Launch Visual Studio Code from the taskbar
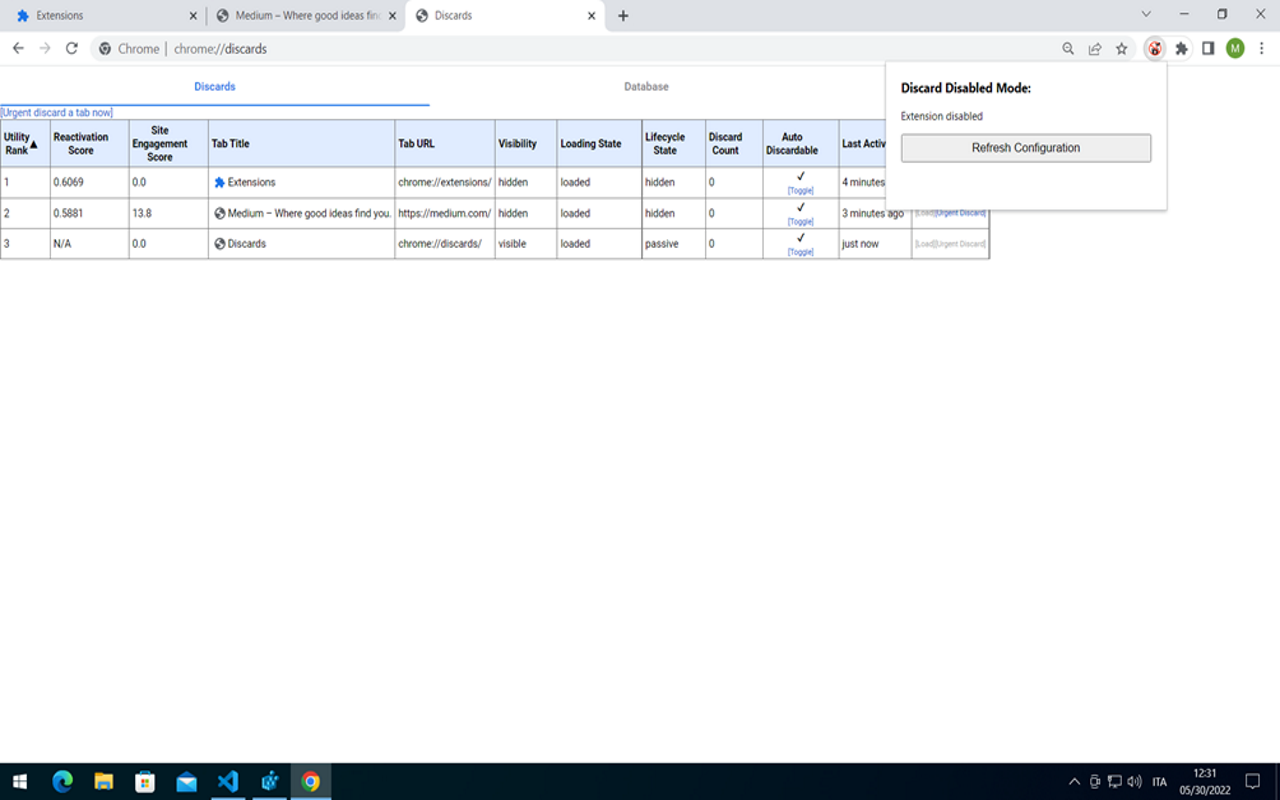This screenshot has width=1280, height=800. (228, 781)
